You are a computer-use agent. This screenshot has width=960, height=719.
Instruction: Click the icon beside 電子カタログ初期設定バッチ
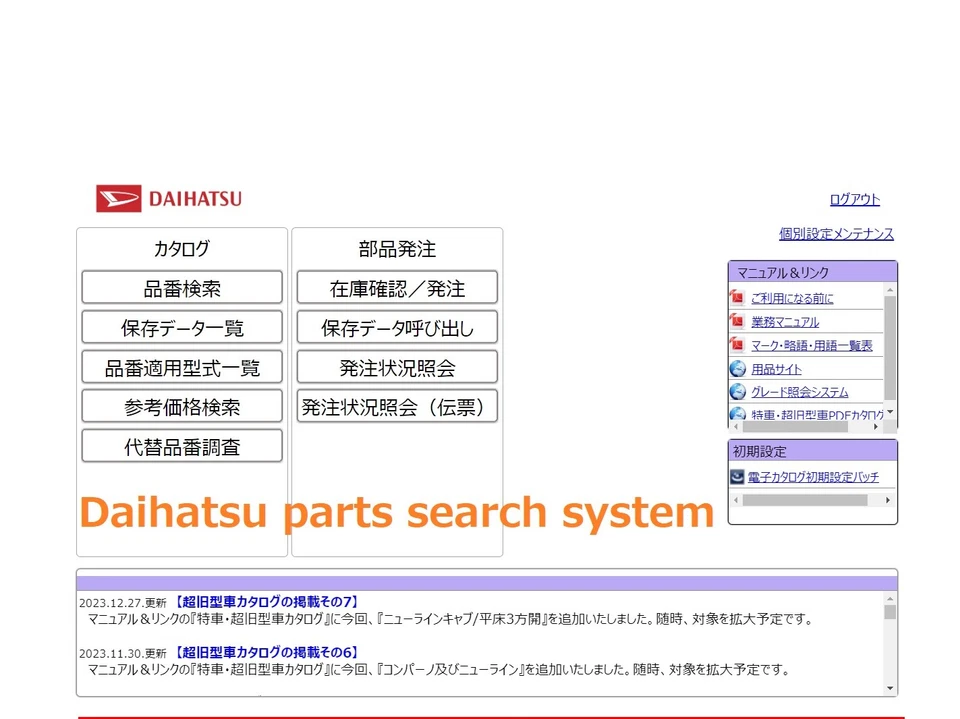pyautogui.click(x=738, y=477)
